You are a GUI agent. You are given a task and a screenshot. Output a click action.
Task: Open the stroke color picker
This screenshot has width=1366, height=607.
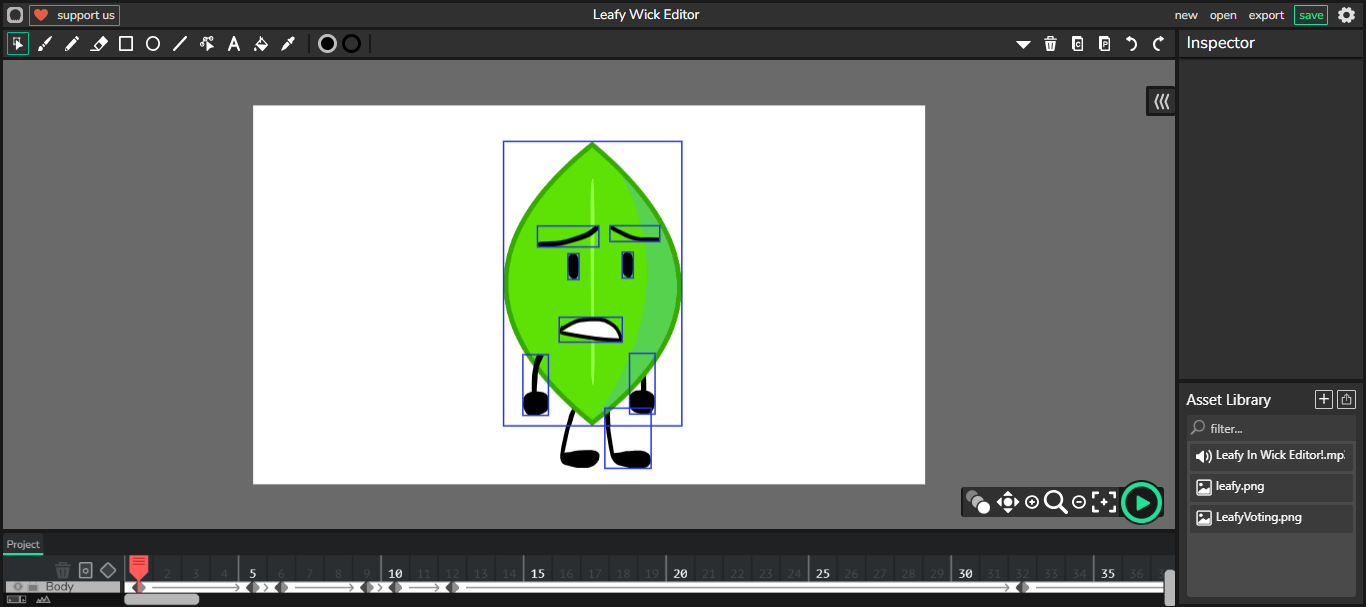click(352, 44)
